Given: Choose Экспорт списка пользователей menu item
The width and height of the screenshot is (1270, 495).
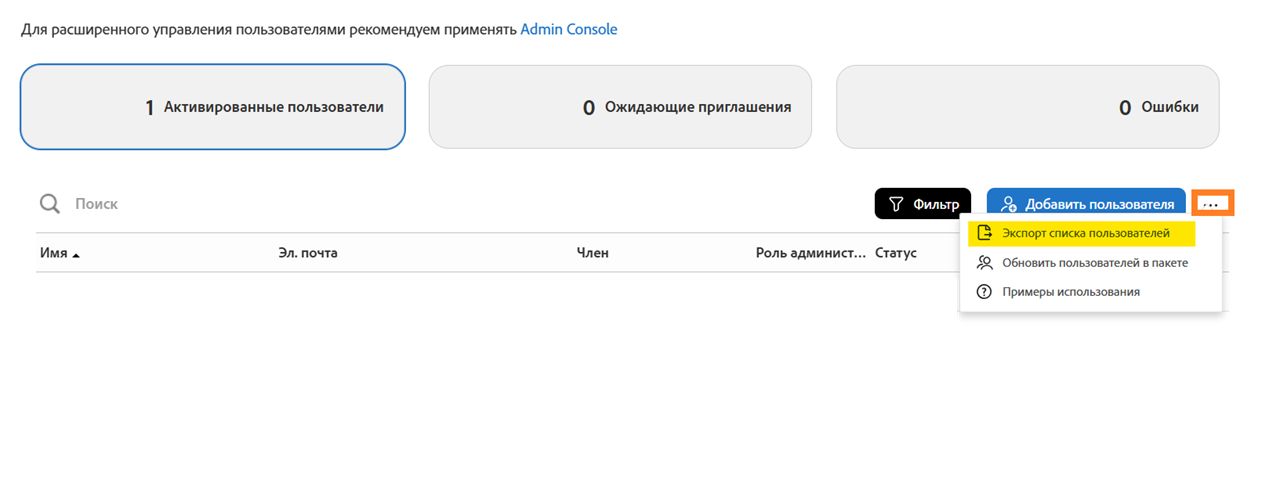Looking at the screenshot, I should [1082, 233].
